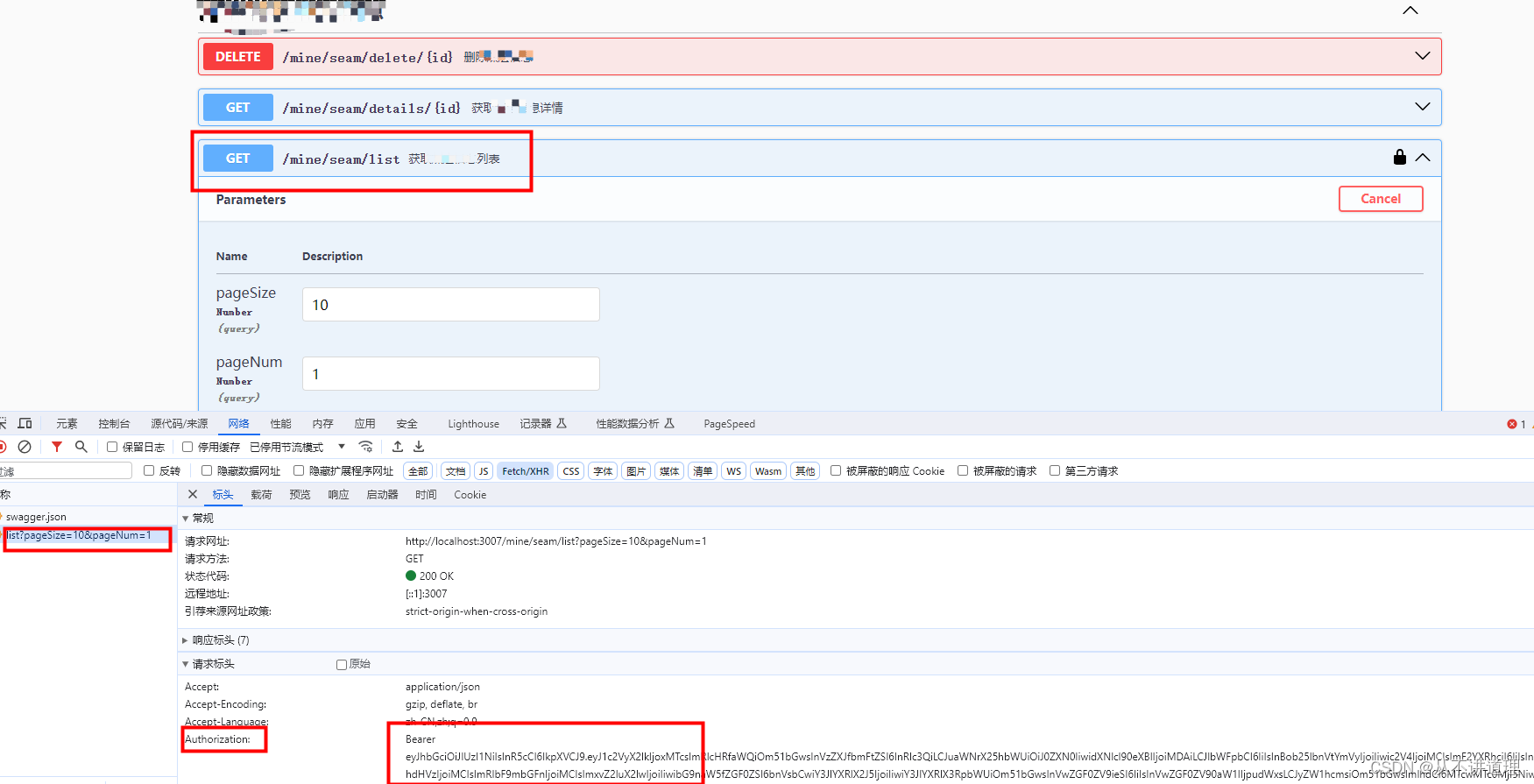Click the device toolbar toggle icon
The height and width of the screenshot is (784, 1534).
[x=25, y=423]
